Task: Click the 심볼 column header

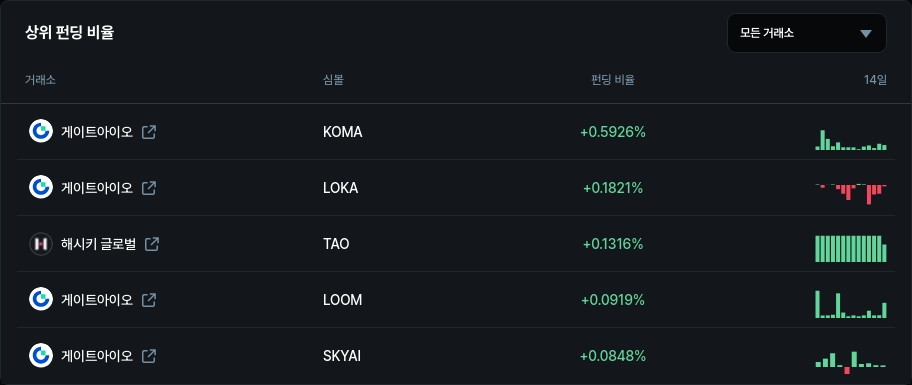Action: pyautogui.click(x=333, y=80)
